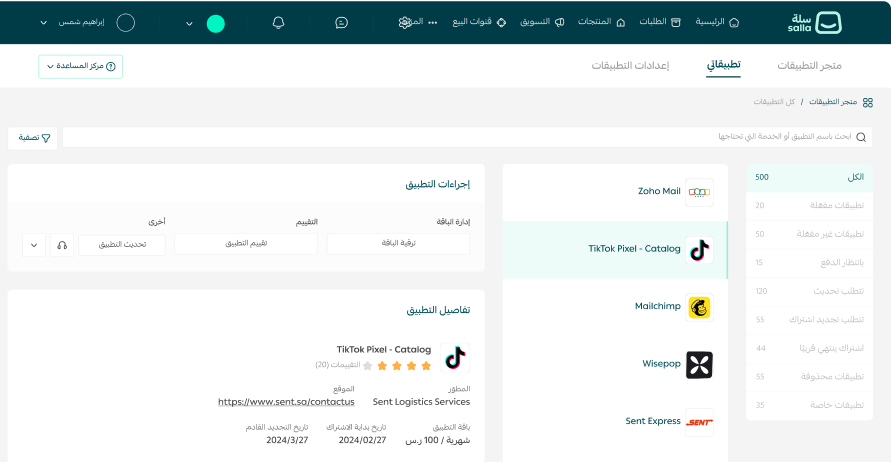Click the تصفية filter button
Screen dimensions: 891x462
33,138
